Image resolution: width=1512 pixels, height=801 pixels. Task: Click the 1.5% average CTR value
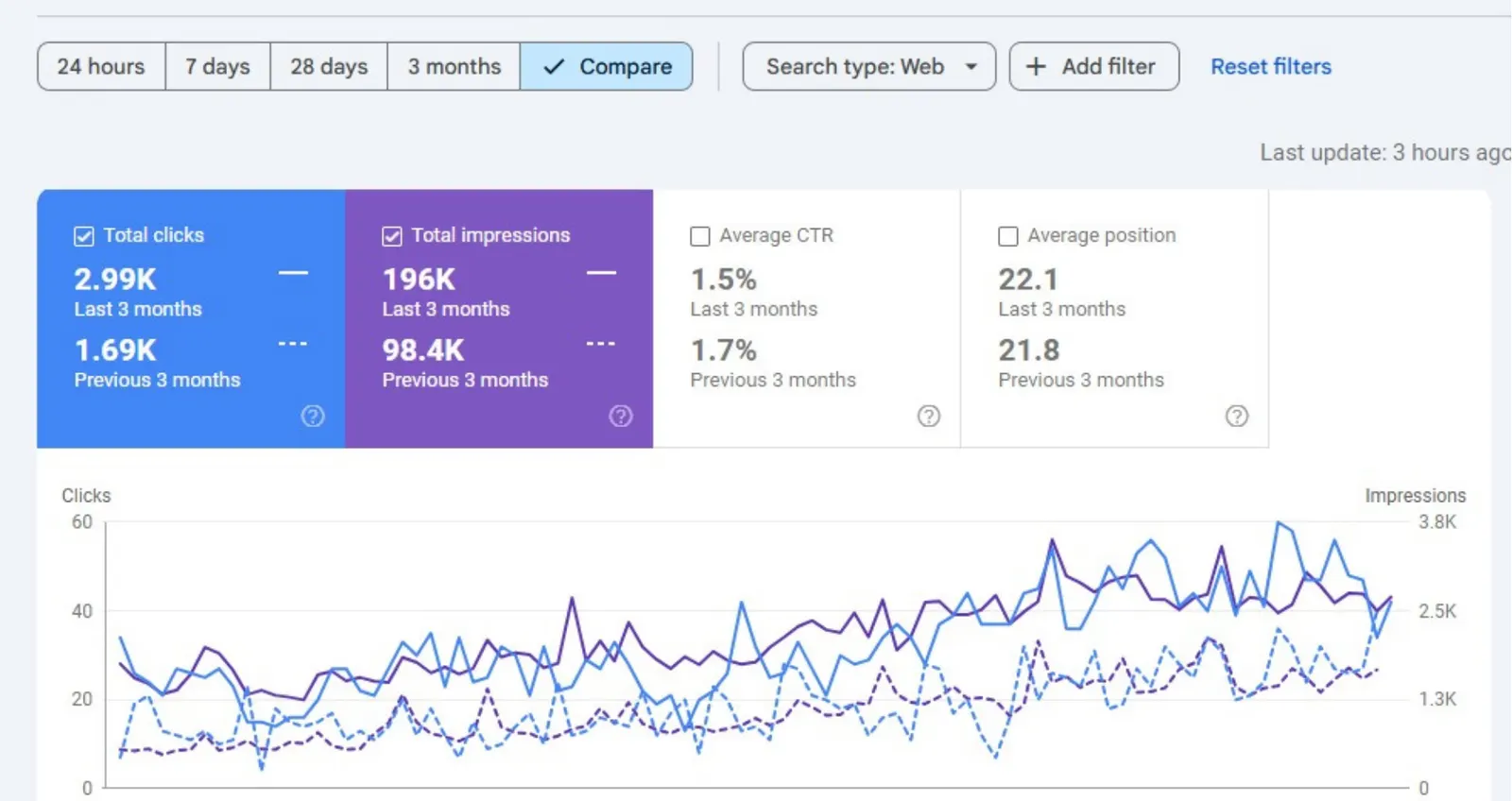tap(724, 280)
